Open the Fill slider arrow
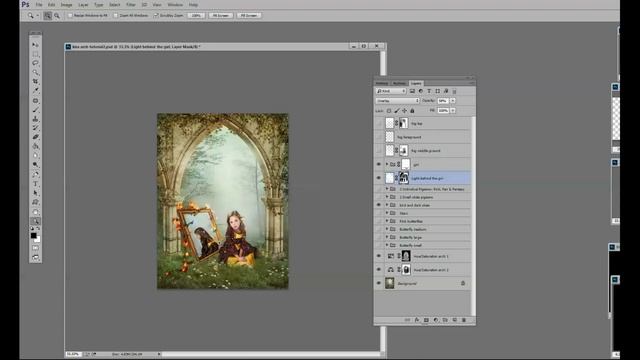 [453, 111]
